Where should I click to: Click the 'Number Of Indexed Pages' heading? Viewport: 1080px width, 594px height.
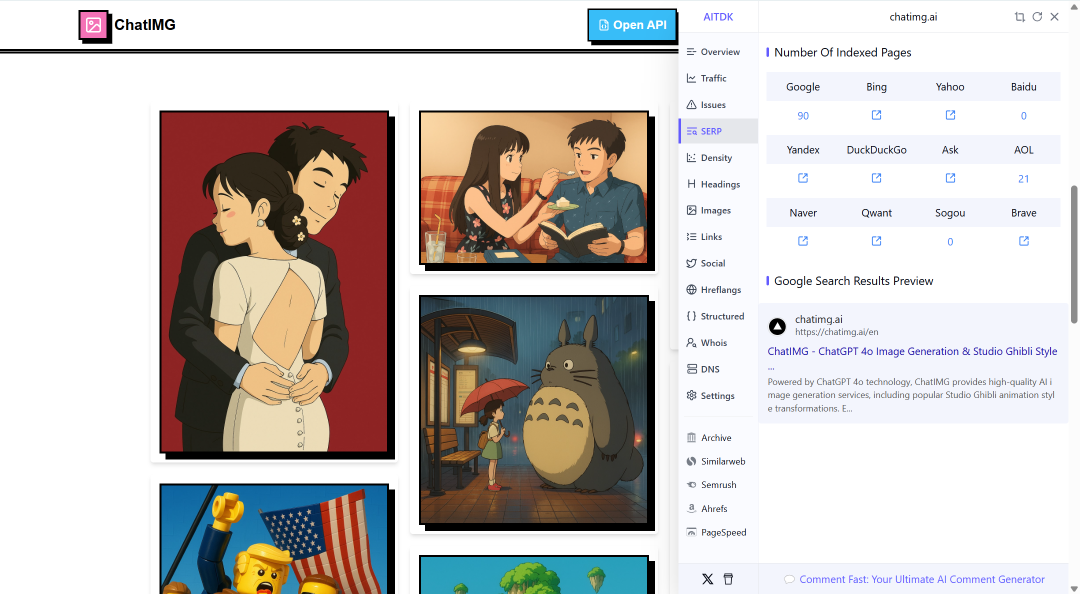click(x=842, y=52)
